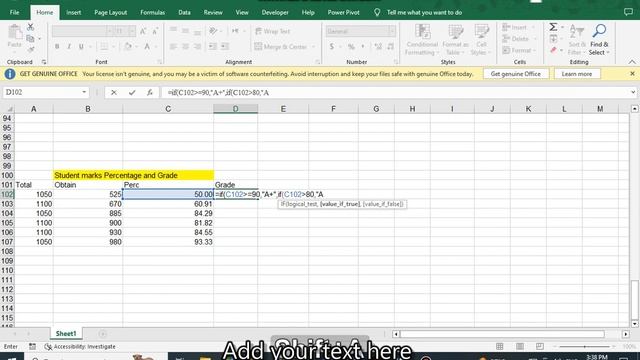Image resolution: width=640 pixels, height=360 pixels.
Task: Click the Middle Align icon
Action: click(x=185, y=31)
